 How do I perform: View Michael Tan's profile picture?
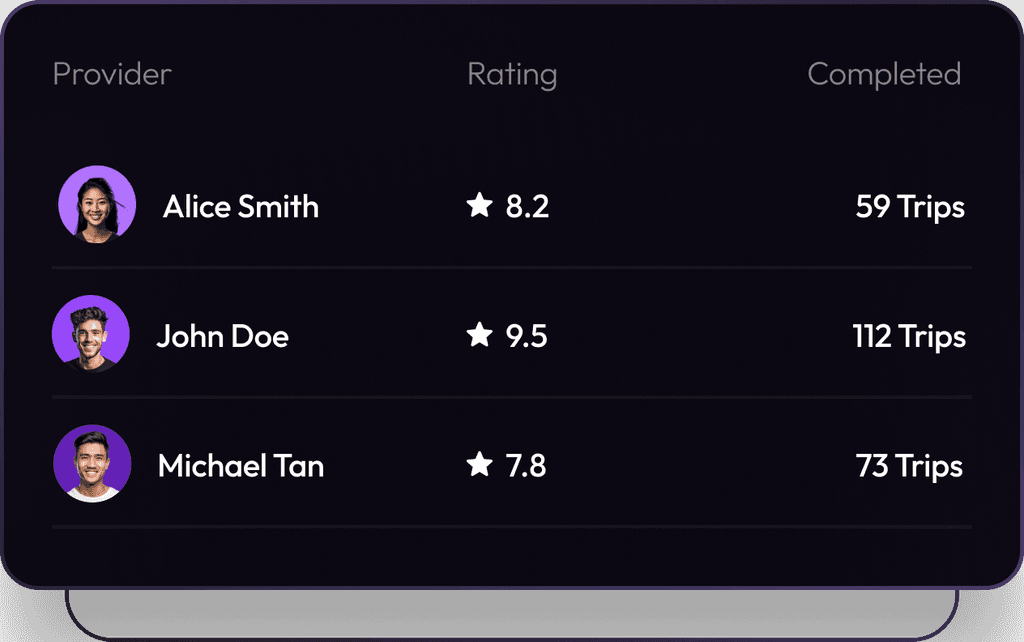92,464
